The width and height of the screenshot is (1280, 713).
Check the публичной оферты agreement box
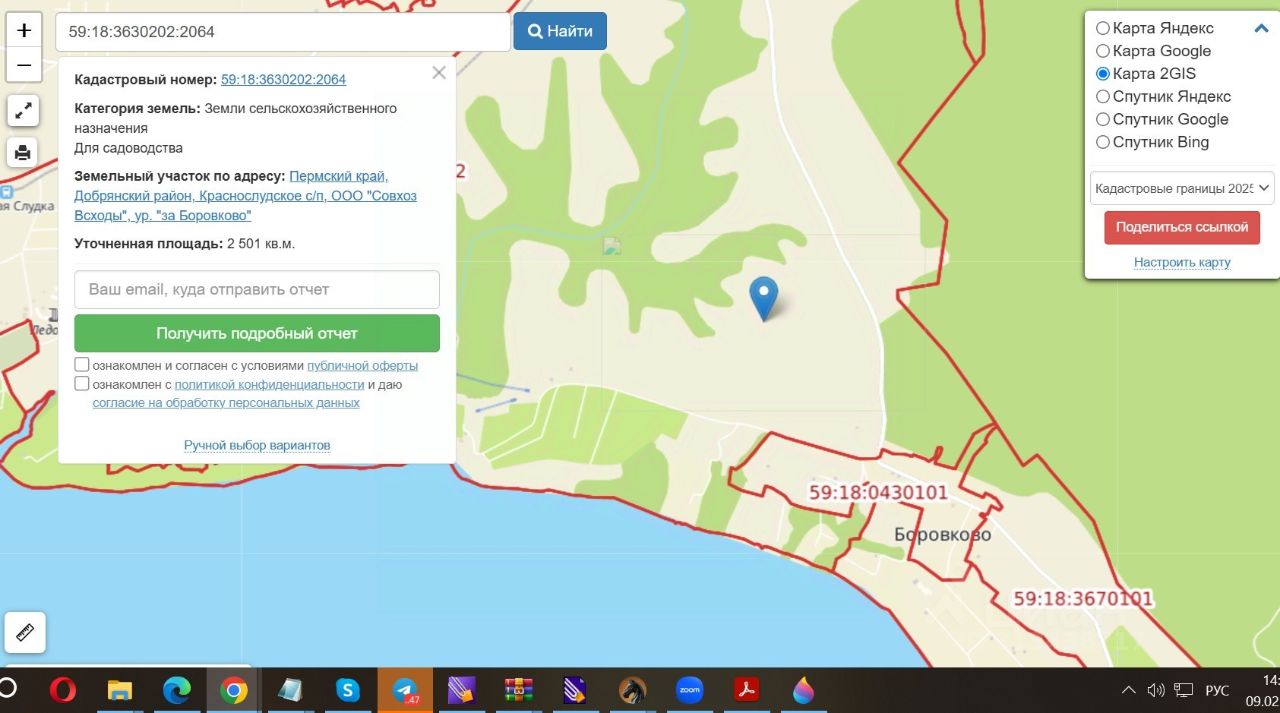82,365
